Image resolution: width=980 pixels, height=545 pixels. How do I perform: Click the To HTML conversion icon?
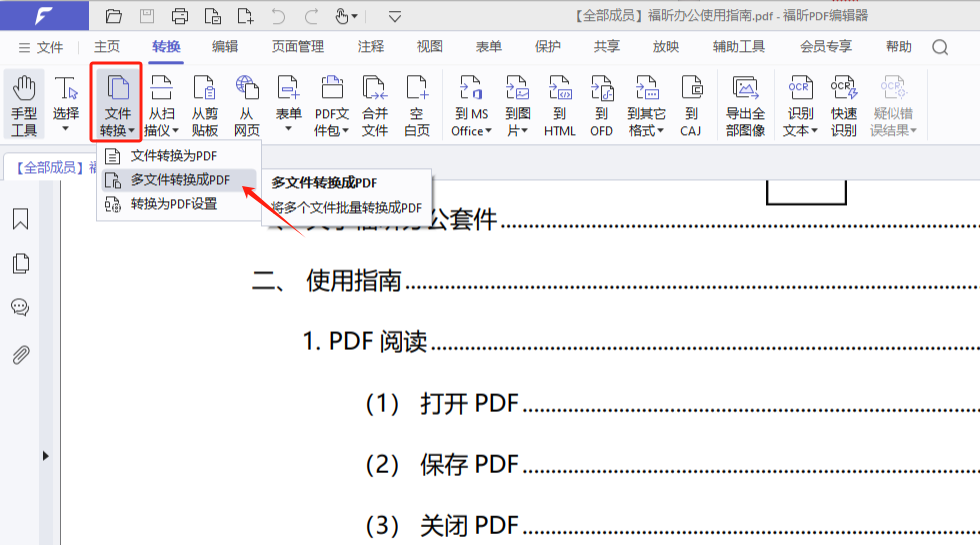tap(560, 104)
